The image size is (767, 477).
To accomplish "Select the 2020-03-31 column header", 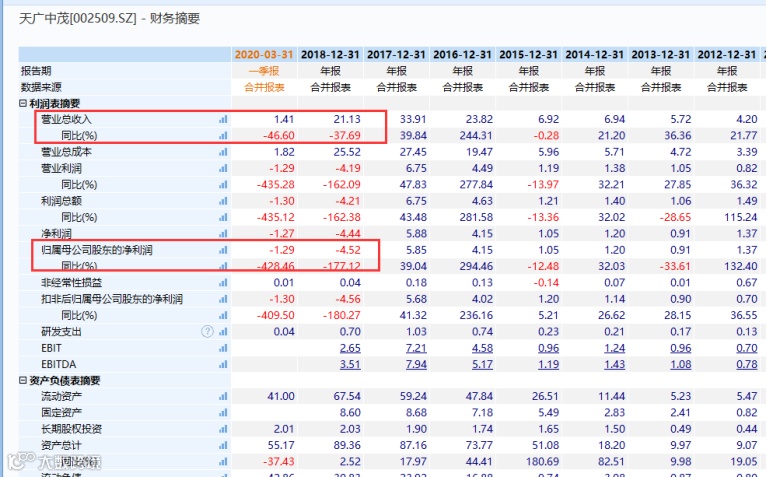I will 264,54.
